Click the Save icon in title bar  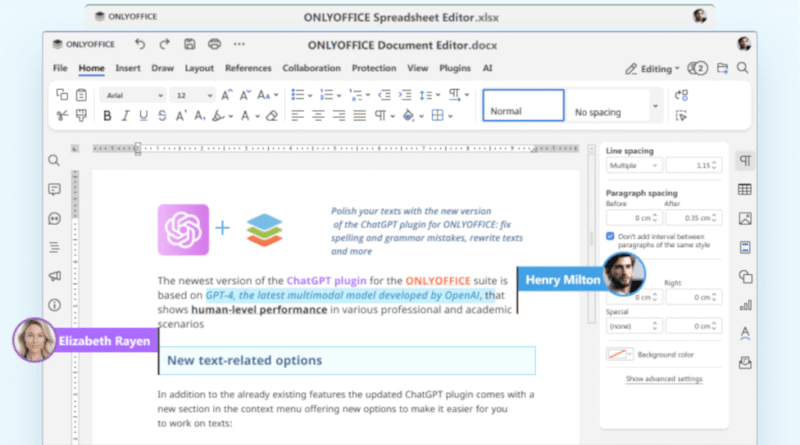189,44
